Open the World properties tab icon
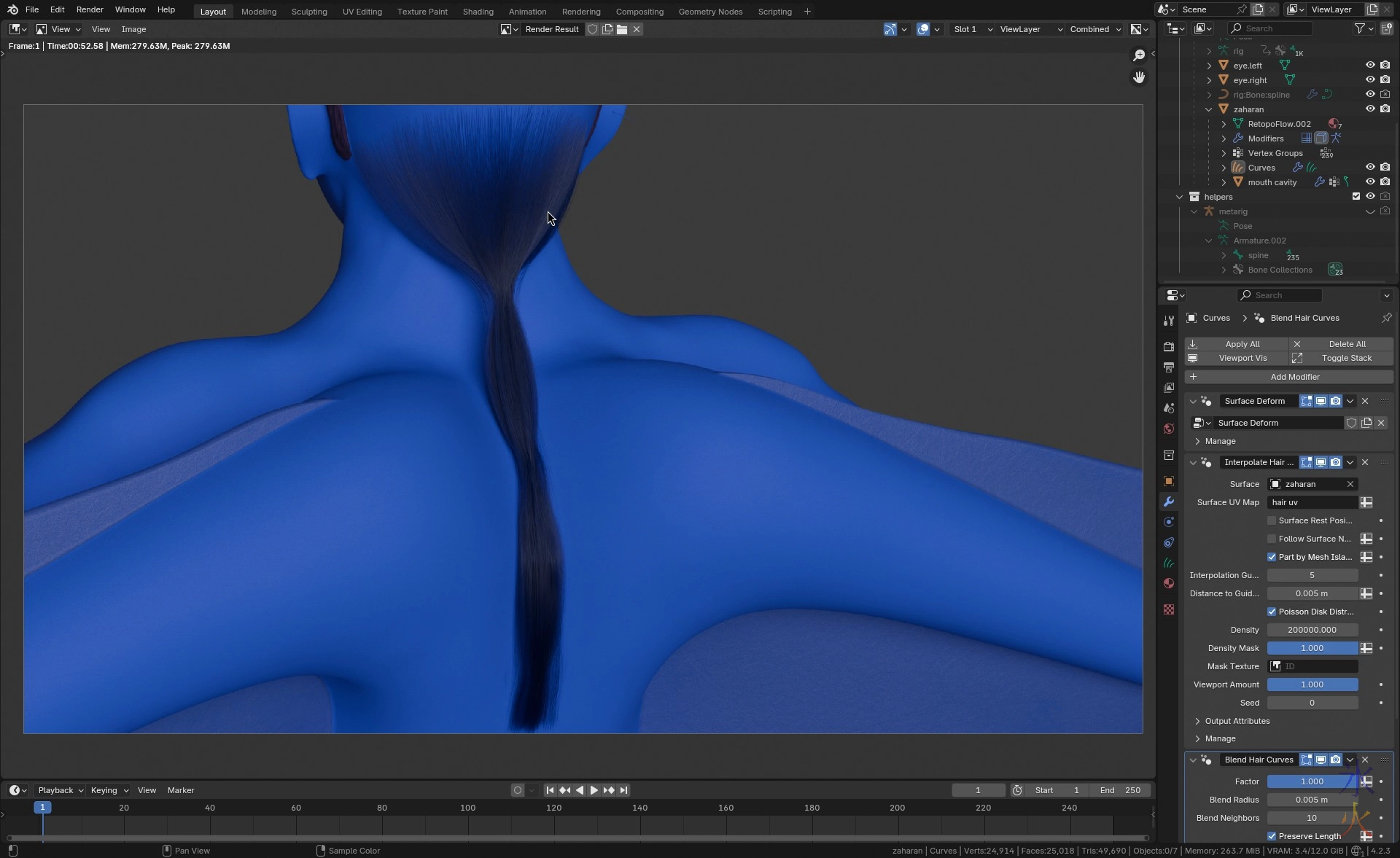 coord(1169,429)
